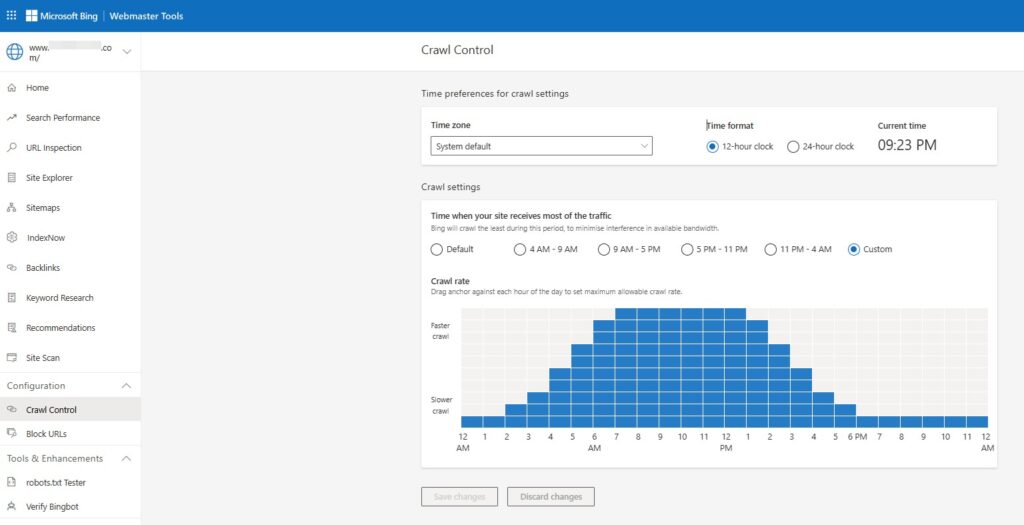Open the app launcher grid icon
This screenshot has width=1024, height=525.
(12, 16)
